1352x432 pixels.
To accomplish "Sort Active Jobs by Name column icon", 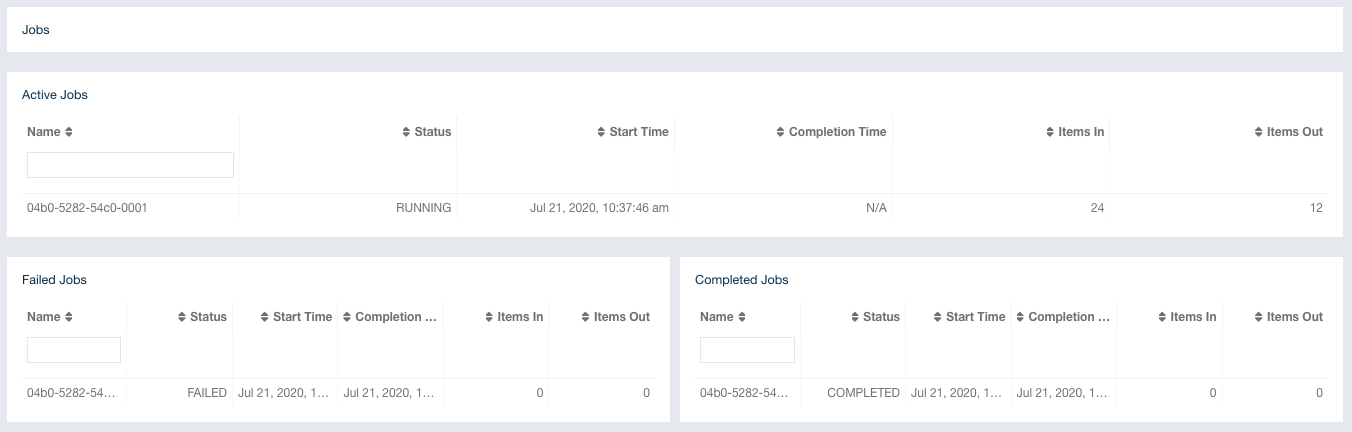I will coord(69,132).
